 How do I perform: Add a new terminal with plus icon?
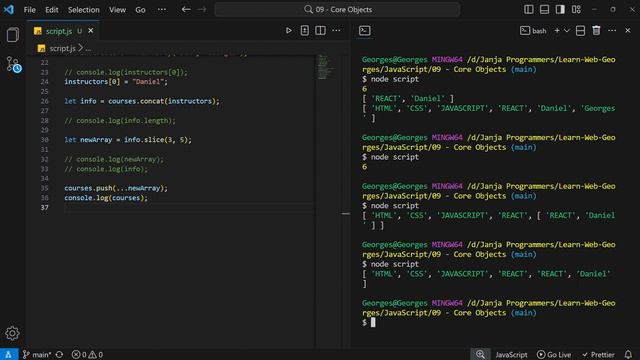[557, 31]
